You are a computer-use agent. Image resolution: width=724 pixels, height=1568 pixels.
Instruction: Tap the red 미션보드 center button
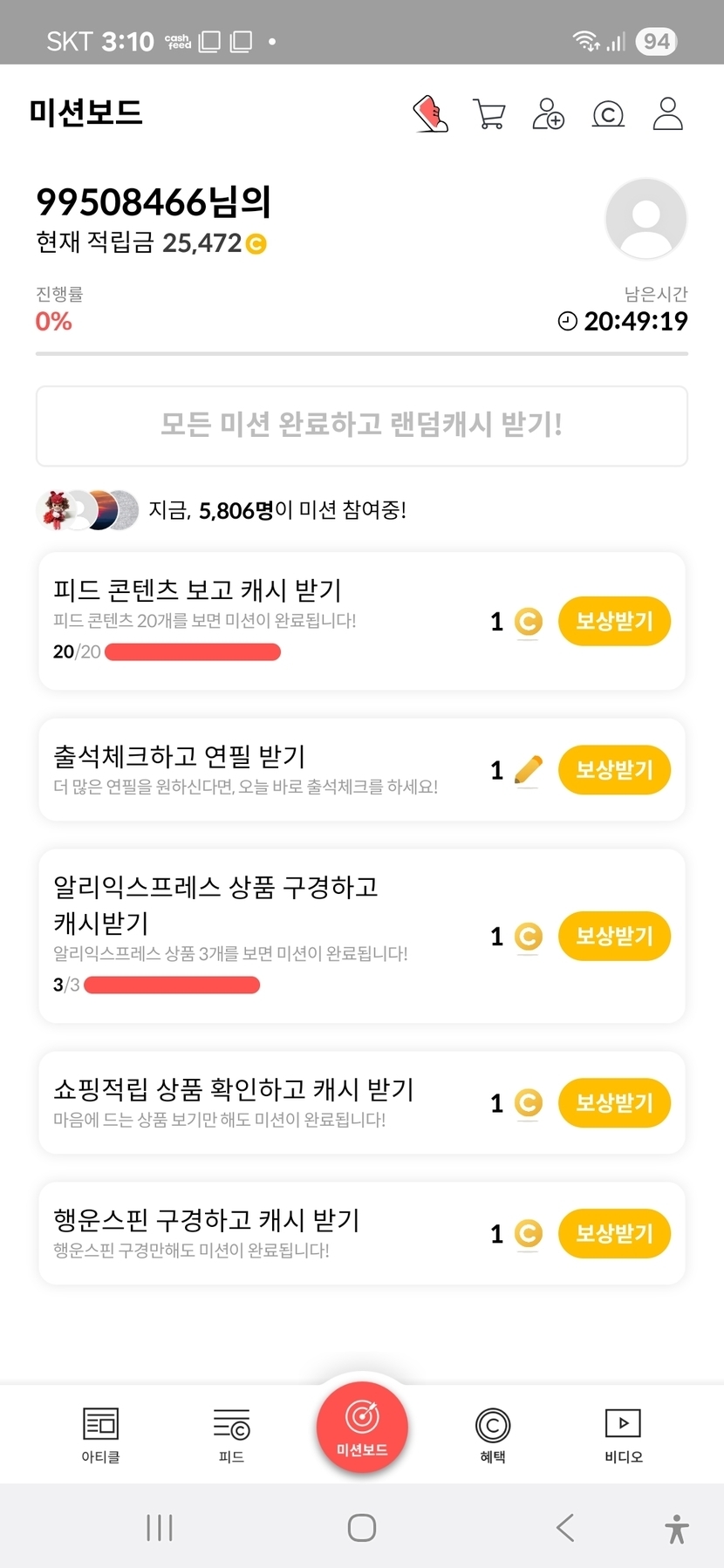[362, 1428]
